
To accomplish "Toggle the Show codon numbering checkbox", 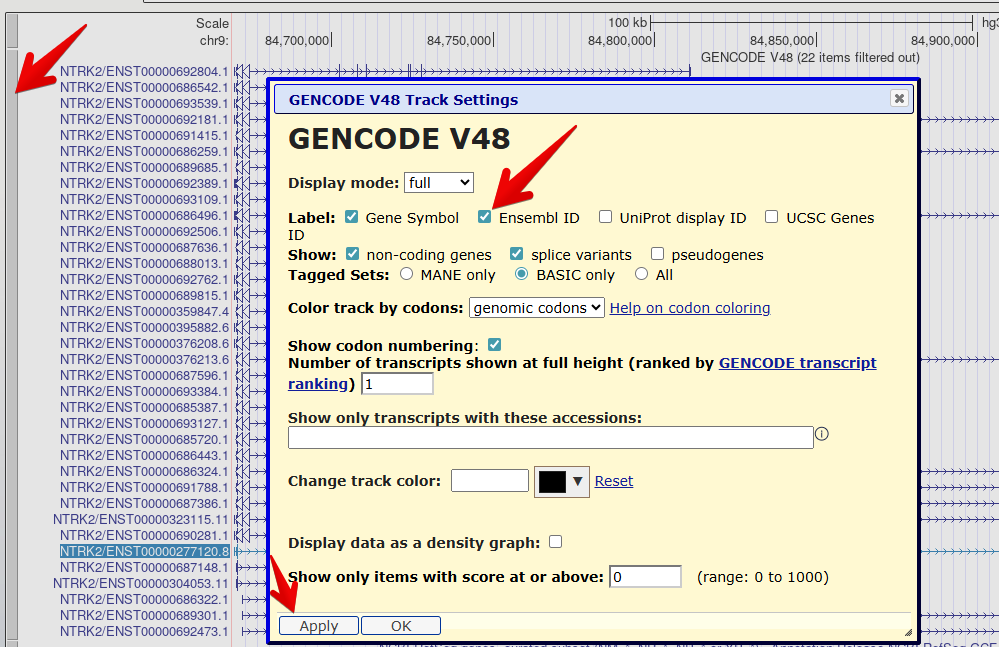I will point(494,345).
